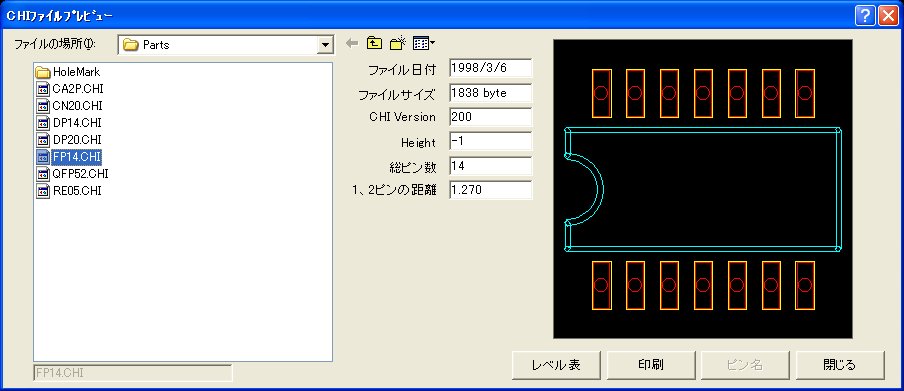Click the CHI Version field
Image resolution: width=904 pixels, height=391 pixels.
coord(490,117)
